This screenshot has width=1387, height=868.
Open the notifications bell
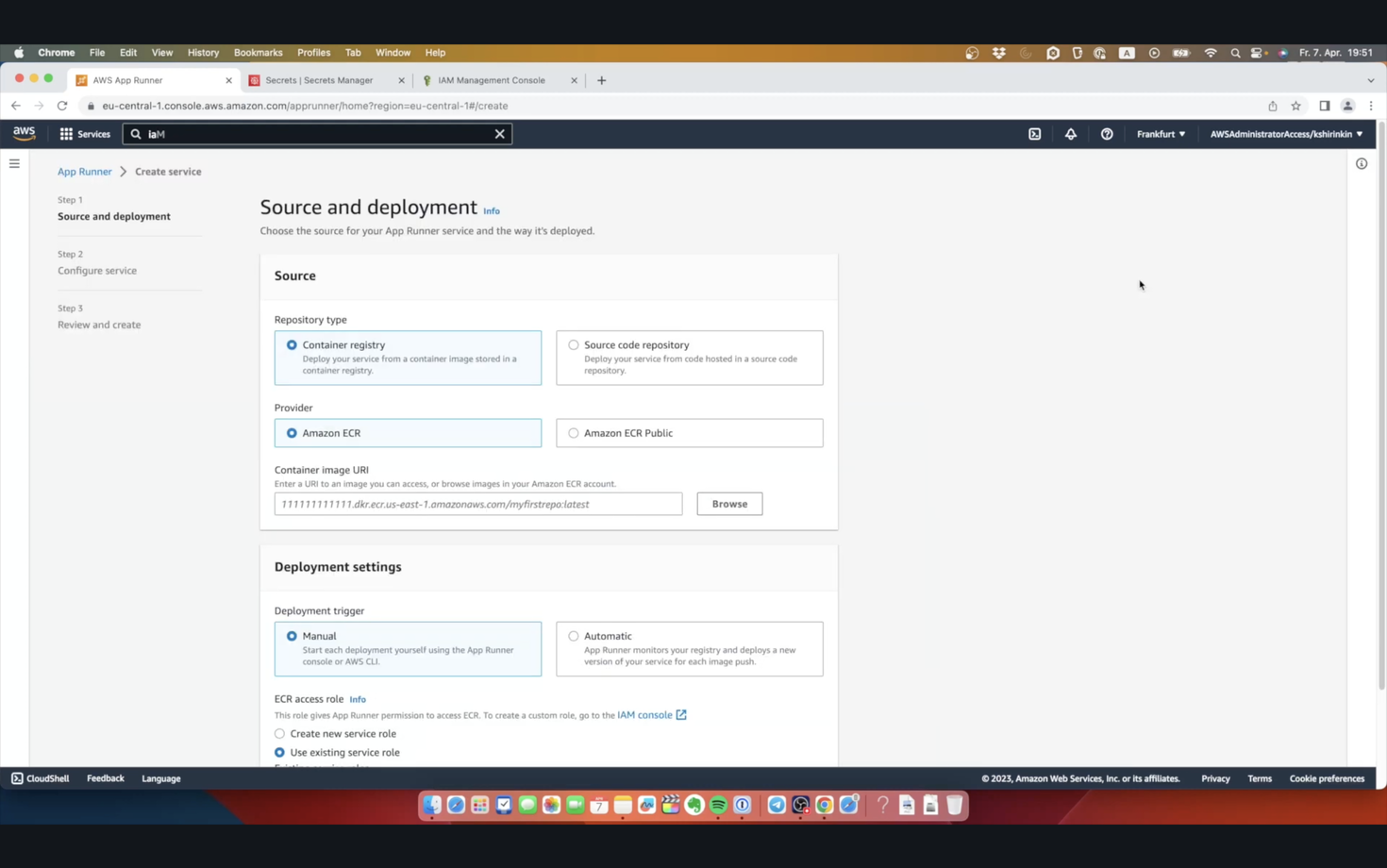click(x=1070, y=134)
